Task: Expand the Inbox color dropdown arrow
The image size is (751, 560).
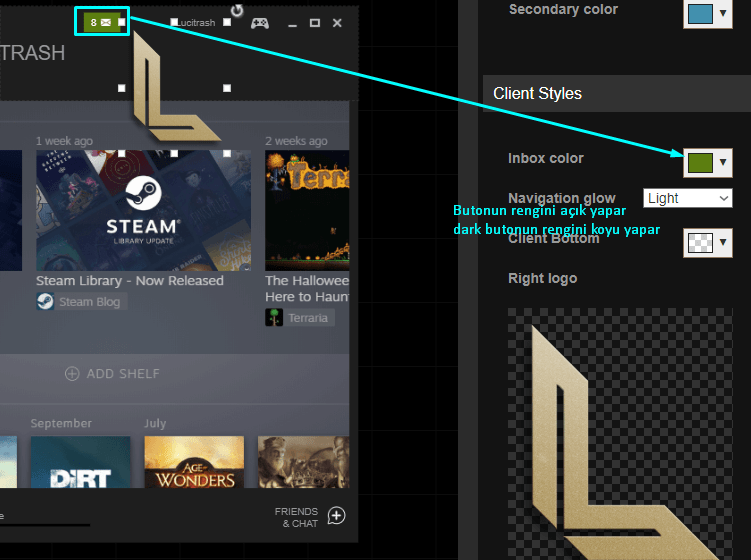Action: click(x=723, y=162)
